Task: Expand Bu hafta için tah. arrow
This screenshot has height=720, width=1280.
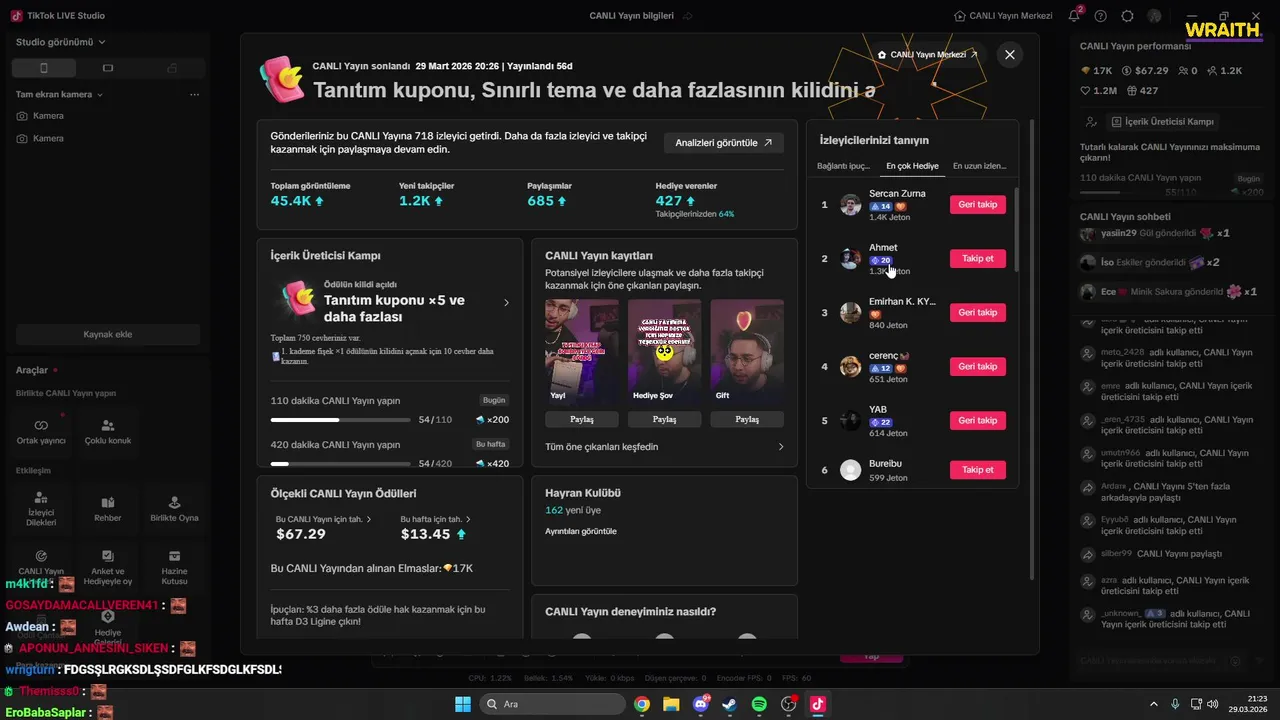Action: [x=468, y=519]
